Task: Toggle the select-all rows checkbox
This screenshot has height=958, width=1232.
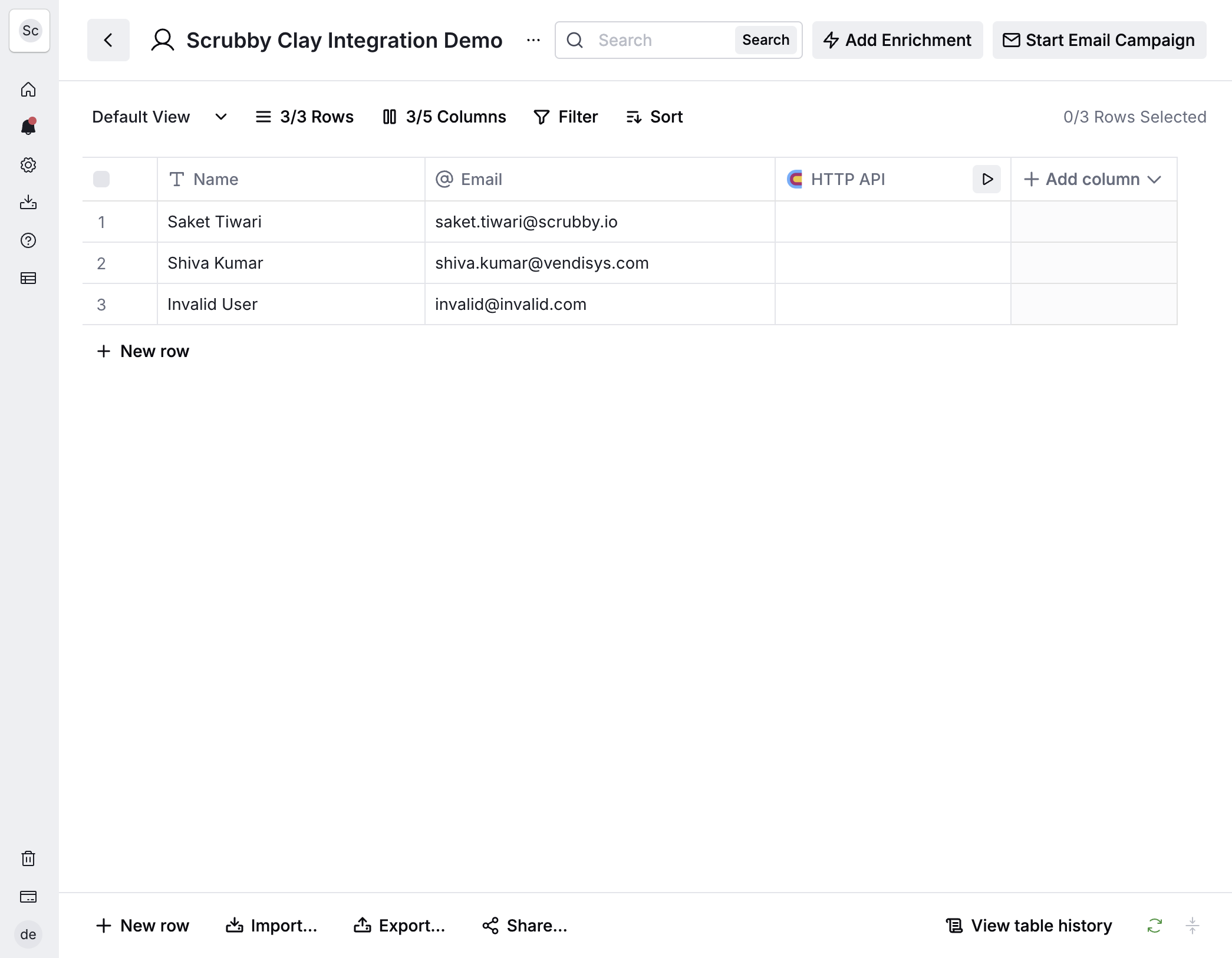Action: (101, 179)
